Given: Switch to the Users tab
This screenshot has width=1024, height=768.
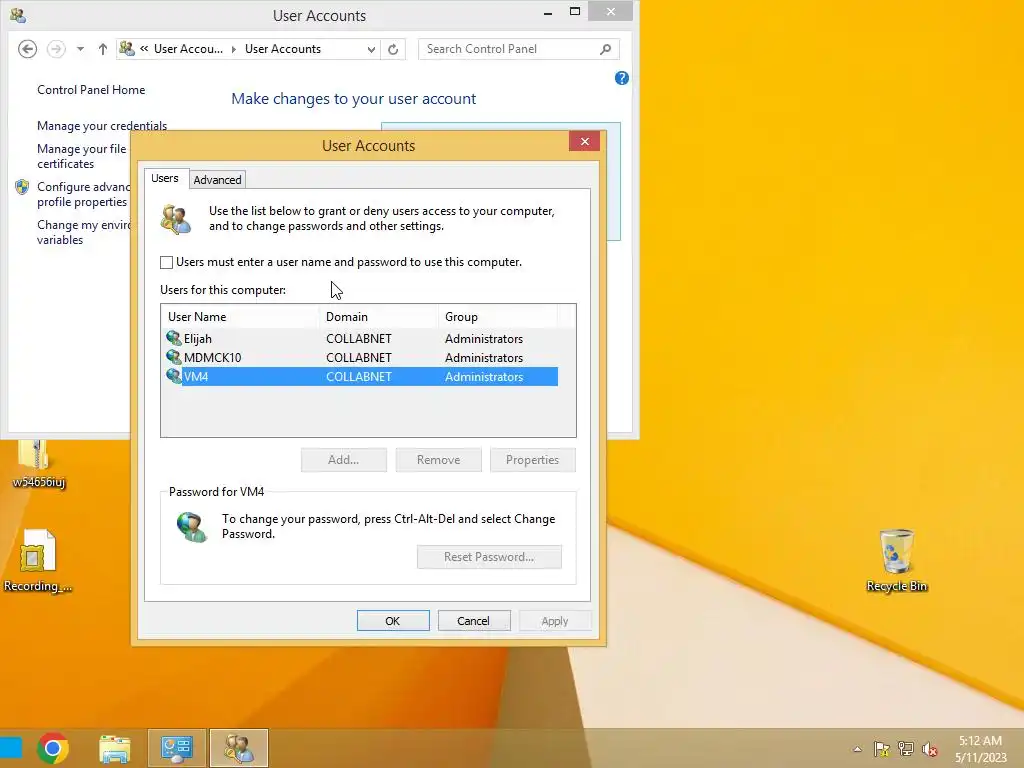Looking at the screenshot, I should (165, 178).
